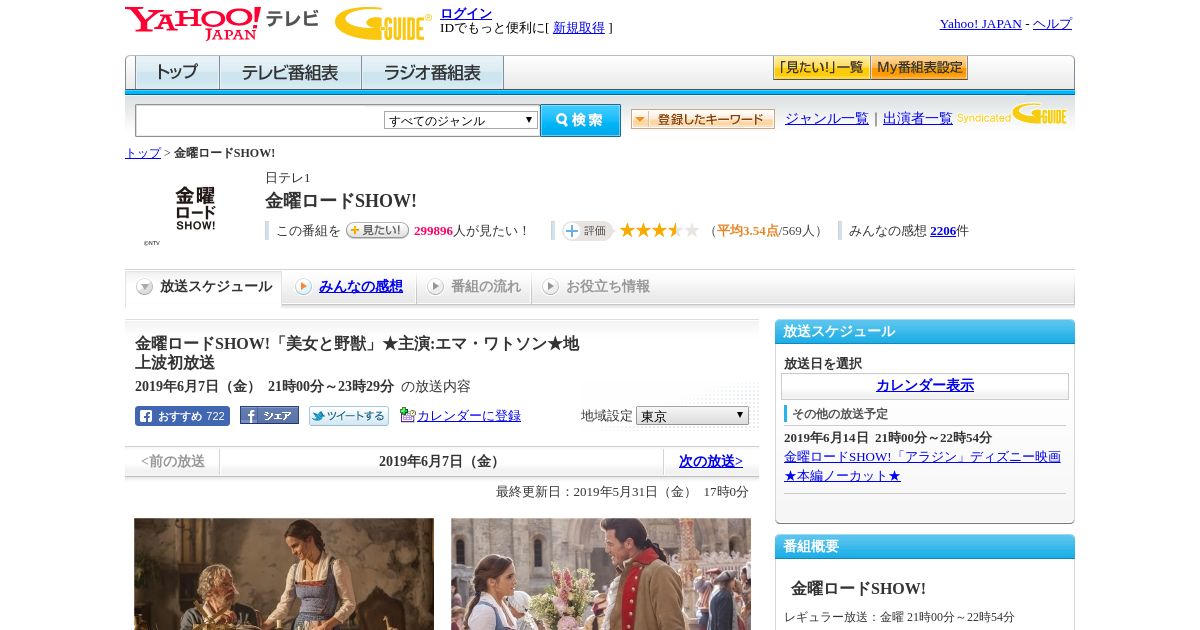Click the Yahoo! JAPAN link
The height and width of the screenshot is (630, 1200).
(x=980, y=23)
